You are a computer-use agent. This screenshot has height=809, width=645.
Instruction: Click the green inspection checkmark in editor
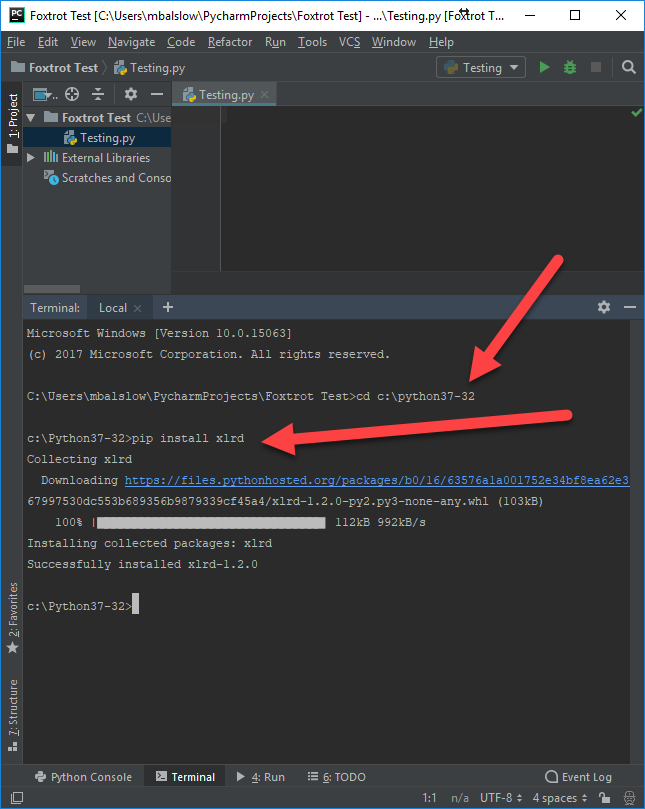[x=637, y=112]
